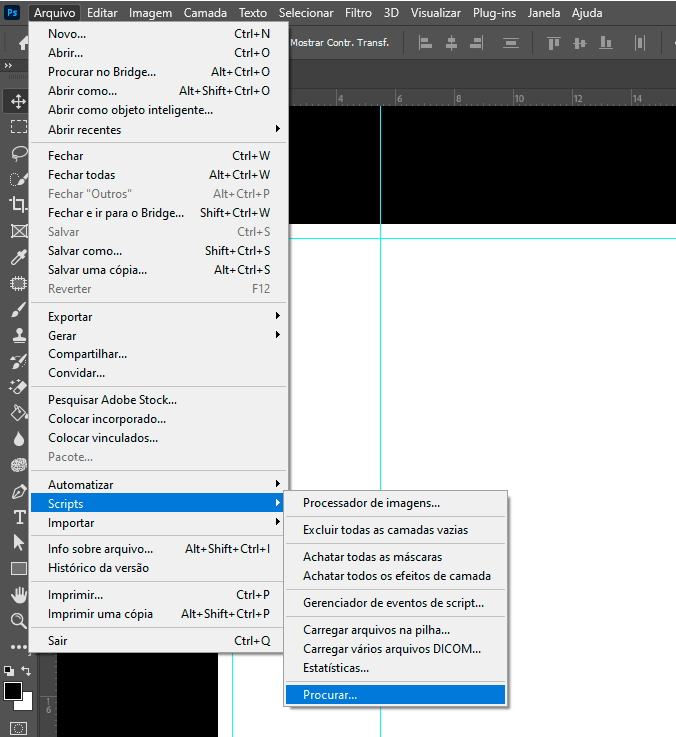Choose Processador de imagens...
Screen dimensions: 676x737
(395, 503)
